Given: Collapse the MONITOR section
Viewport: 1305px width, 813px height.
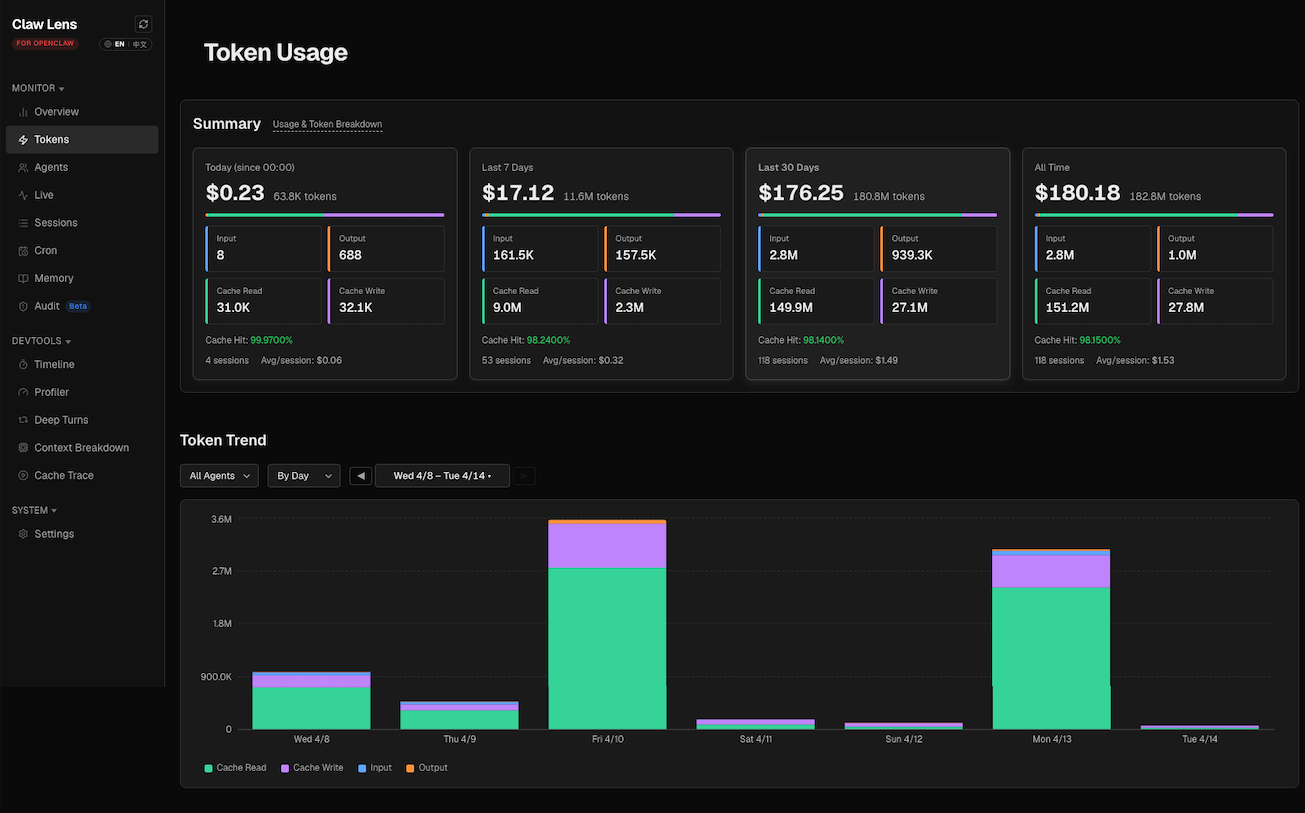Looking at the screenshot, I should click(38, 88).
